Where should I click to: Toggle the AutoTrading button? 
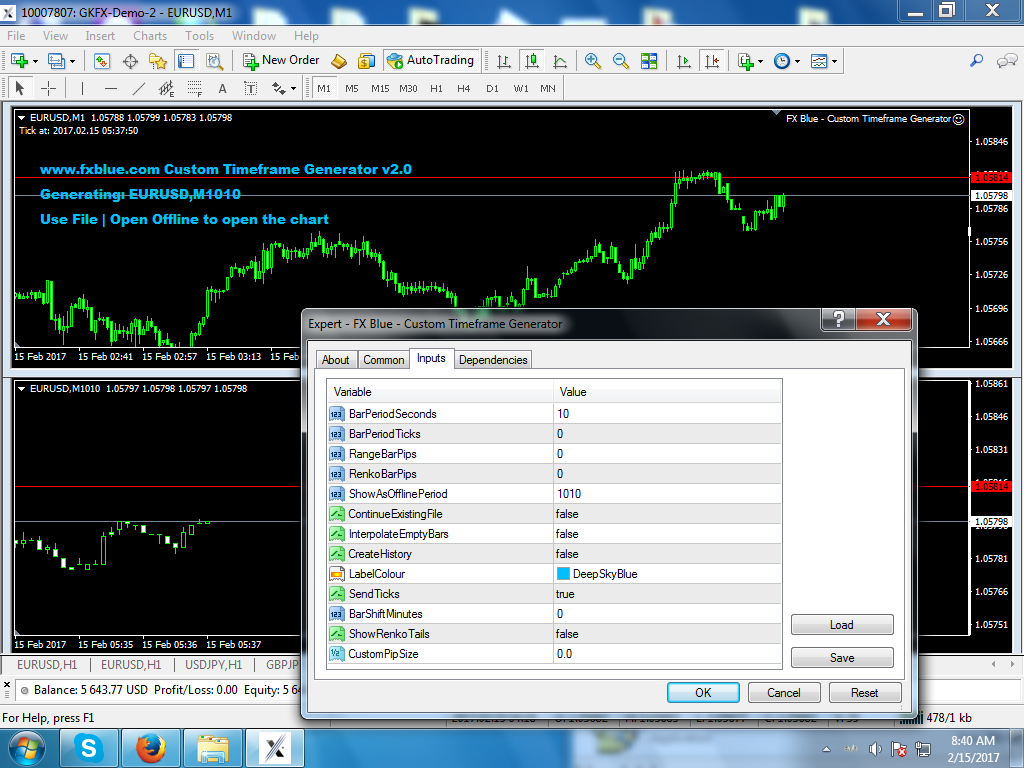(432, 60)
